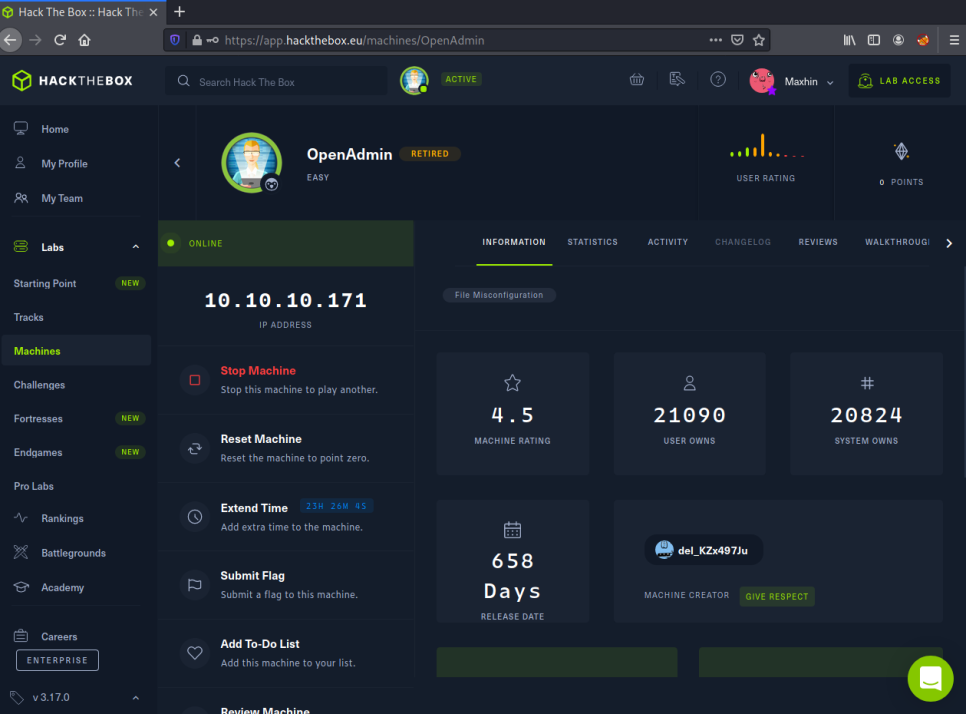This screenshot has width=966, height=714.
Task: Open Rankings in sidebar
Action: 62,519
